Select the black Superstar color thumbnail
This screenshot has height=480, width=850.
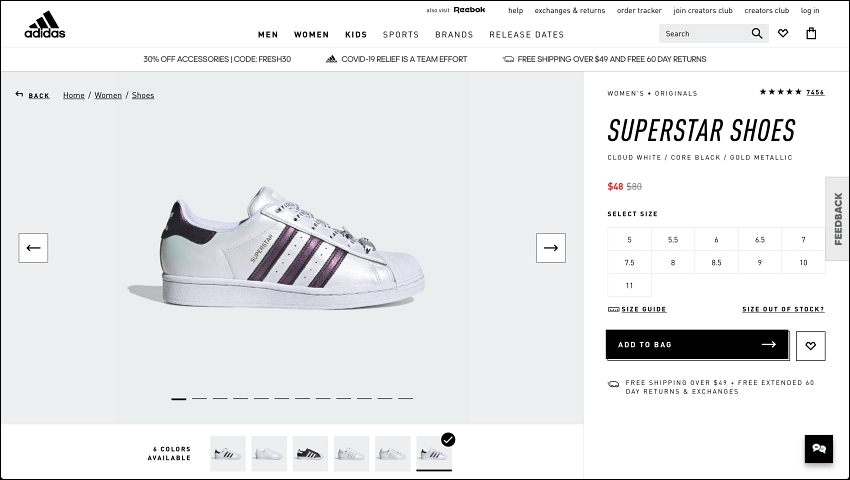310,453
